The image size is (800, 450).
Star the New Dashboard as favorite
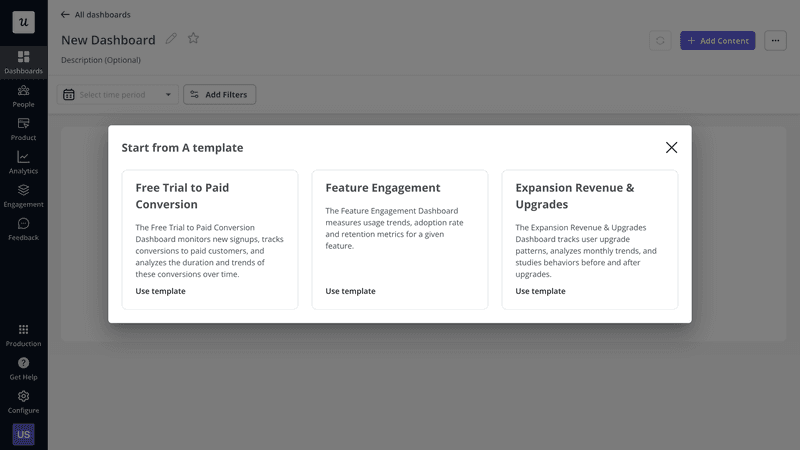coord(193,39)
